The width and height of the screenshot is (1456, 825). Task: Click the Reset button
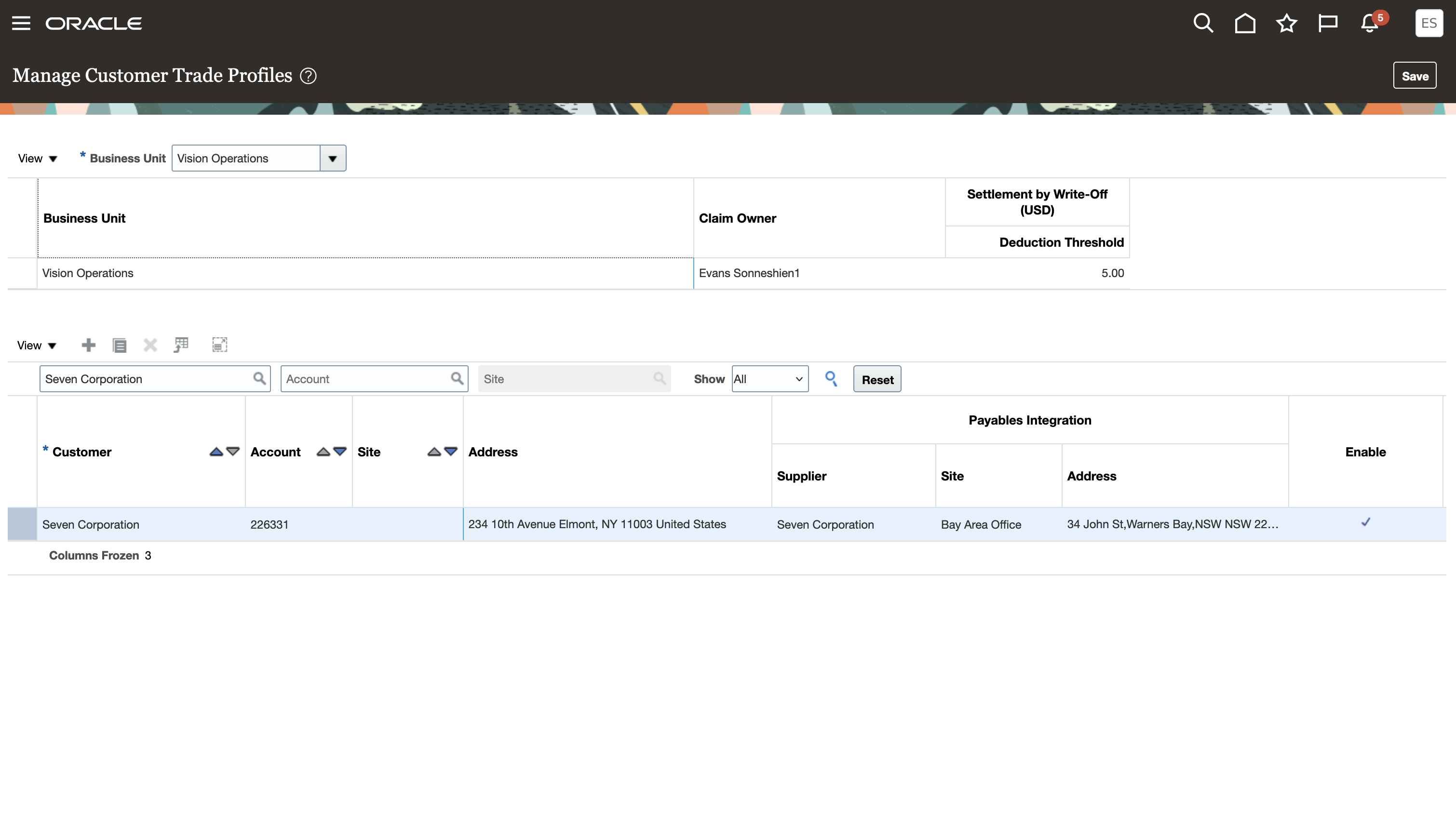pyautogui.click(x=877, y=380)
